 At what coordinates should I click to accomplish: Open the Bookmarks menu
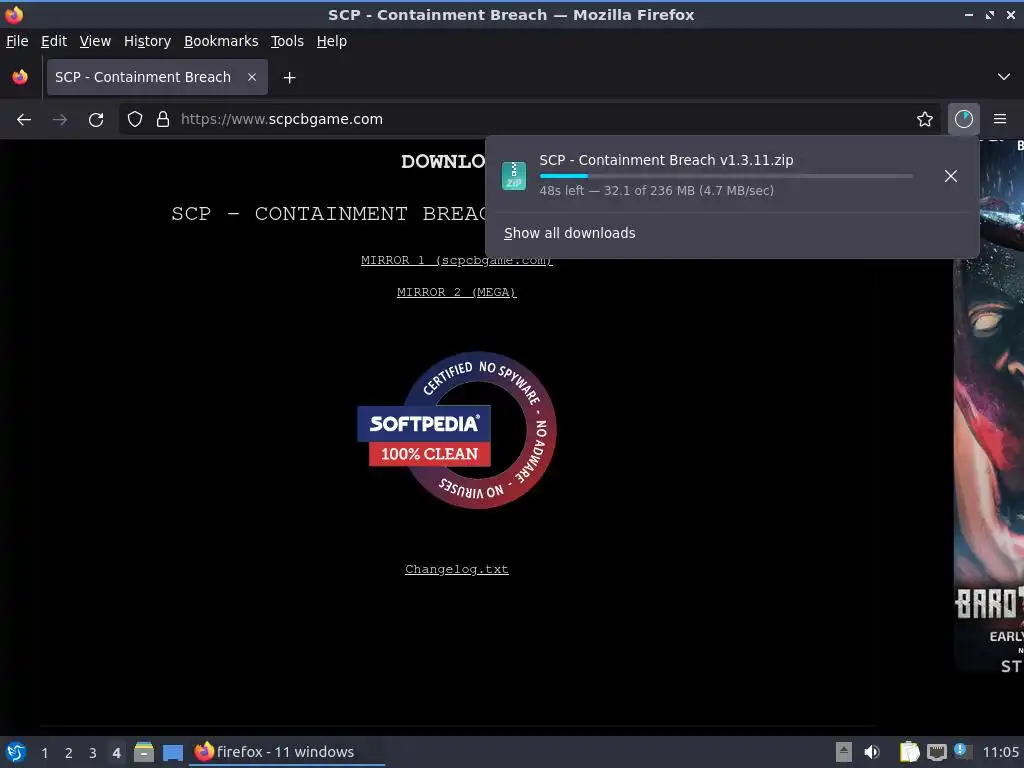[x=221, y=41]
